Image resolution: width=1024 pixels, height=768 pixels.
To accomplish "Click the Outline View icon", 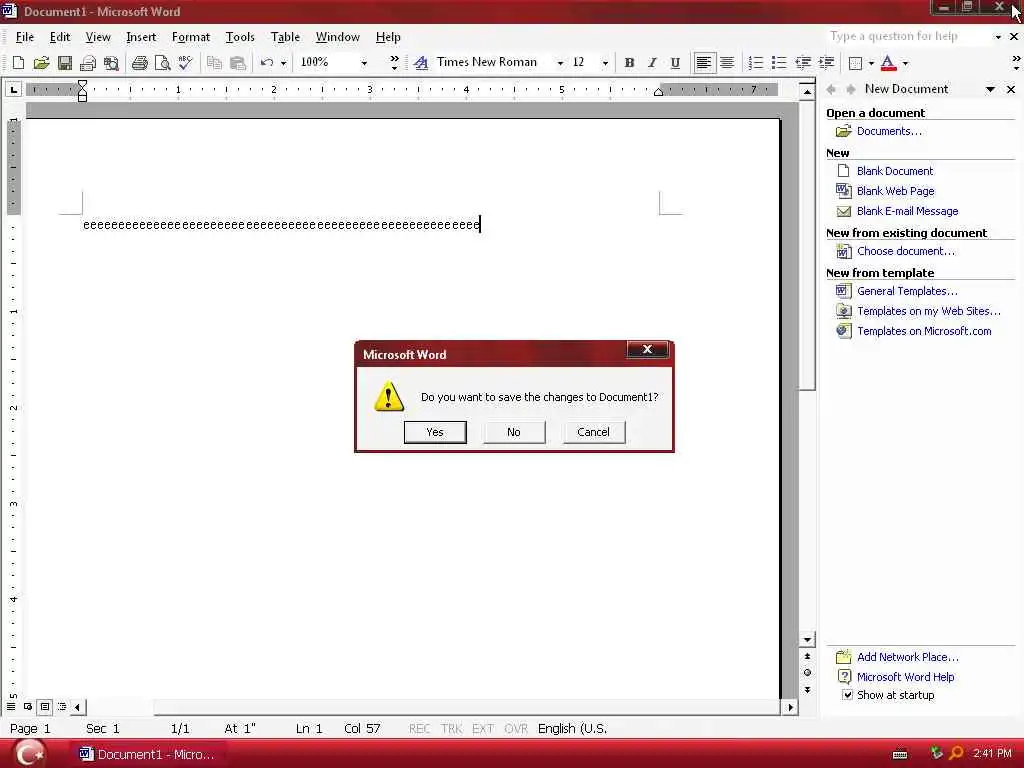I will point(62,707).
